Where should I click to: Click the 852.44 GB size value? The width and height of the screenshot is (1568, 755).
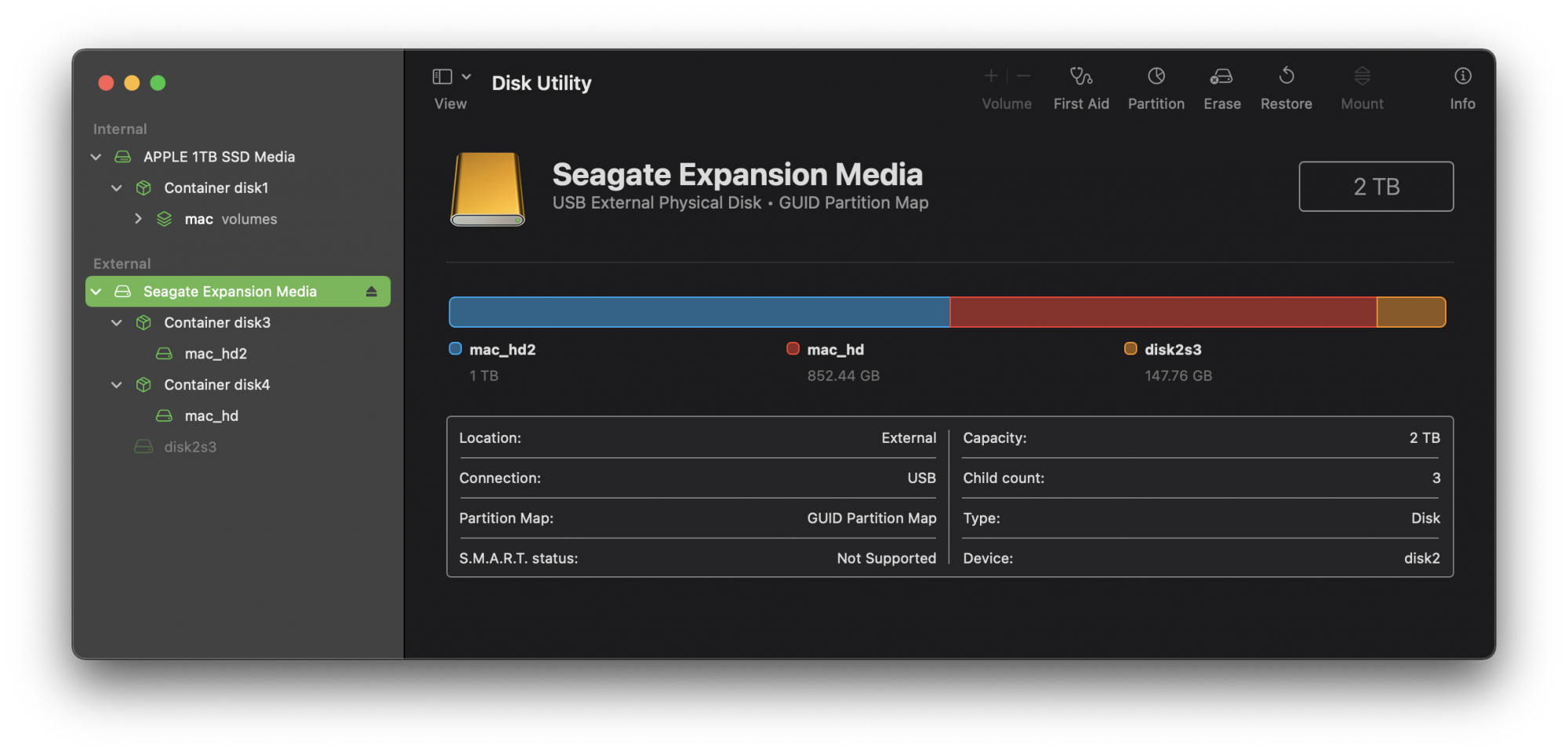pos(844,376)
